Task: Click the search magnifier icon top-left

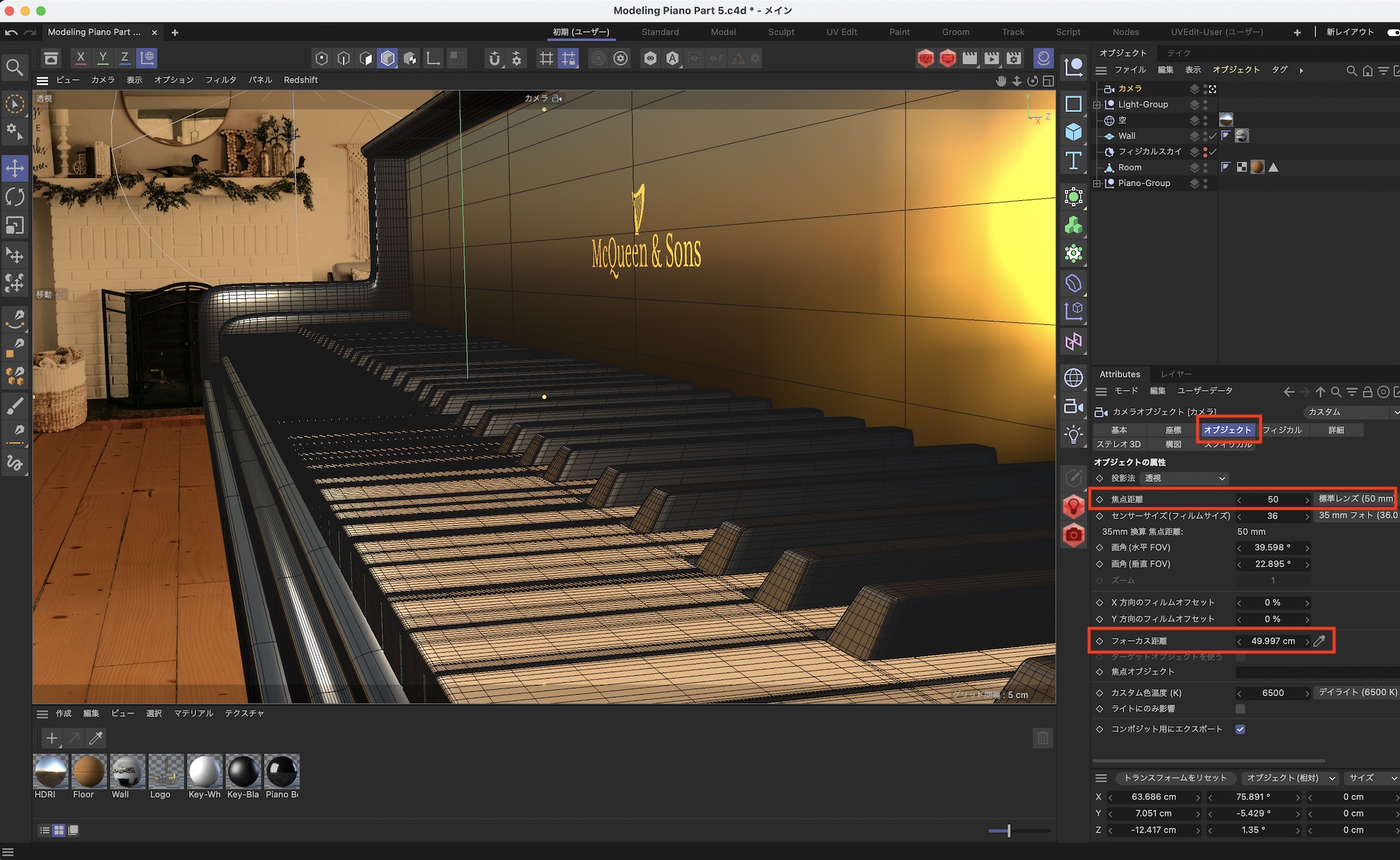Action: pyautogui.click(x=14, y=67)
